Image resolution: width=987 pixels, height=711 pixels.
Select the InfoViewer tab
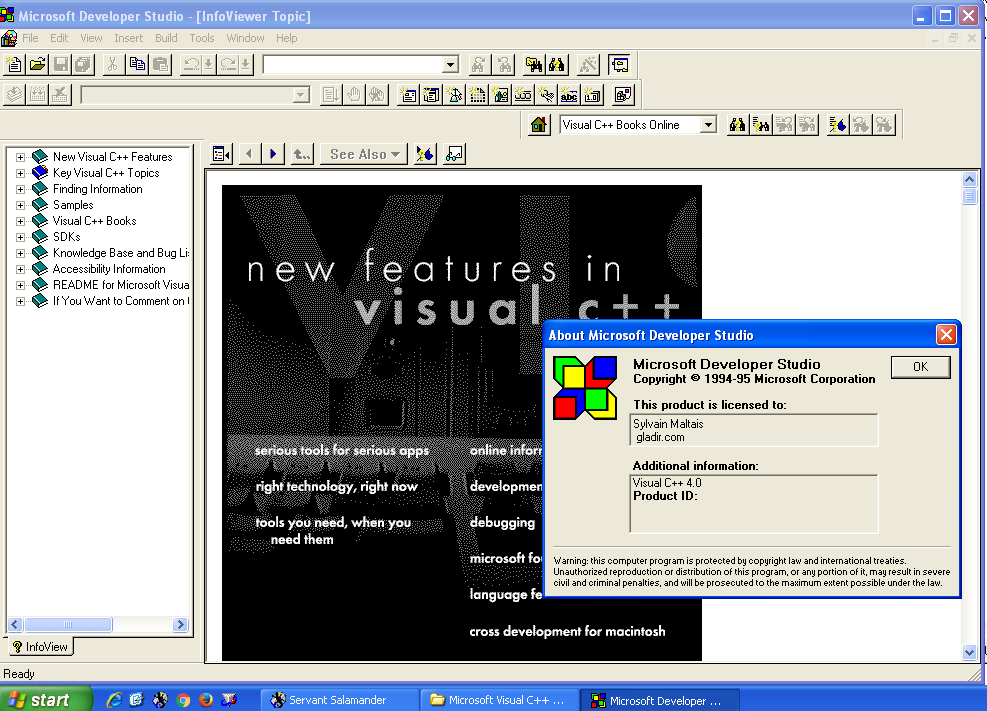(40, 647)
